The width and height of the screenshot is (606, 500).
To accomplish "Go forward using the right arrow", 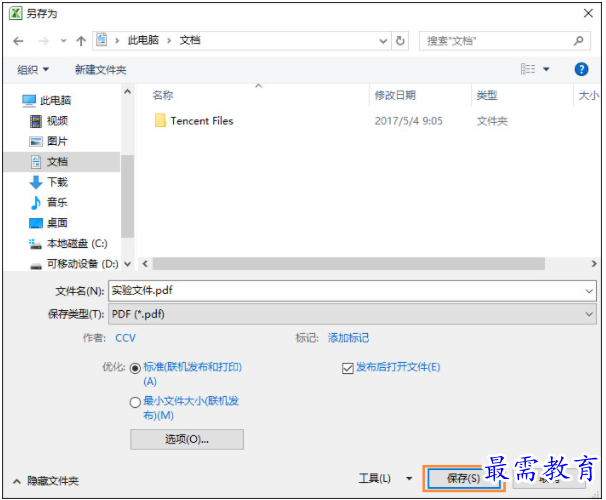I will (44, 41).
